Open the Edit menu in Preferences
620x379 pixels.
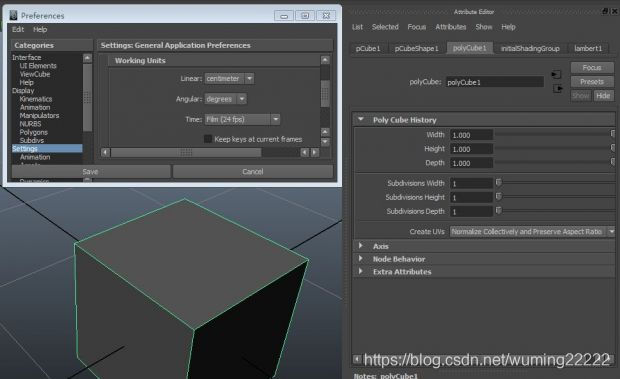tap(18, 29)
